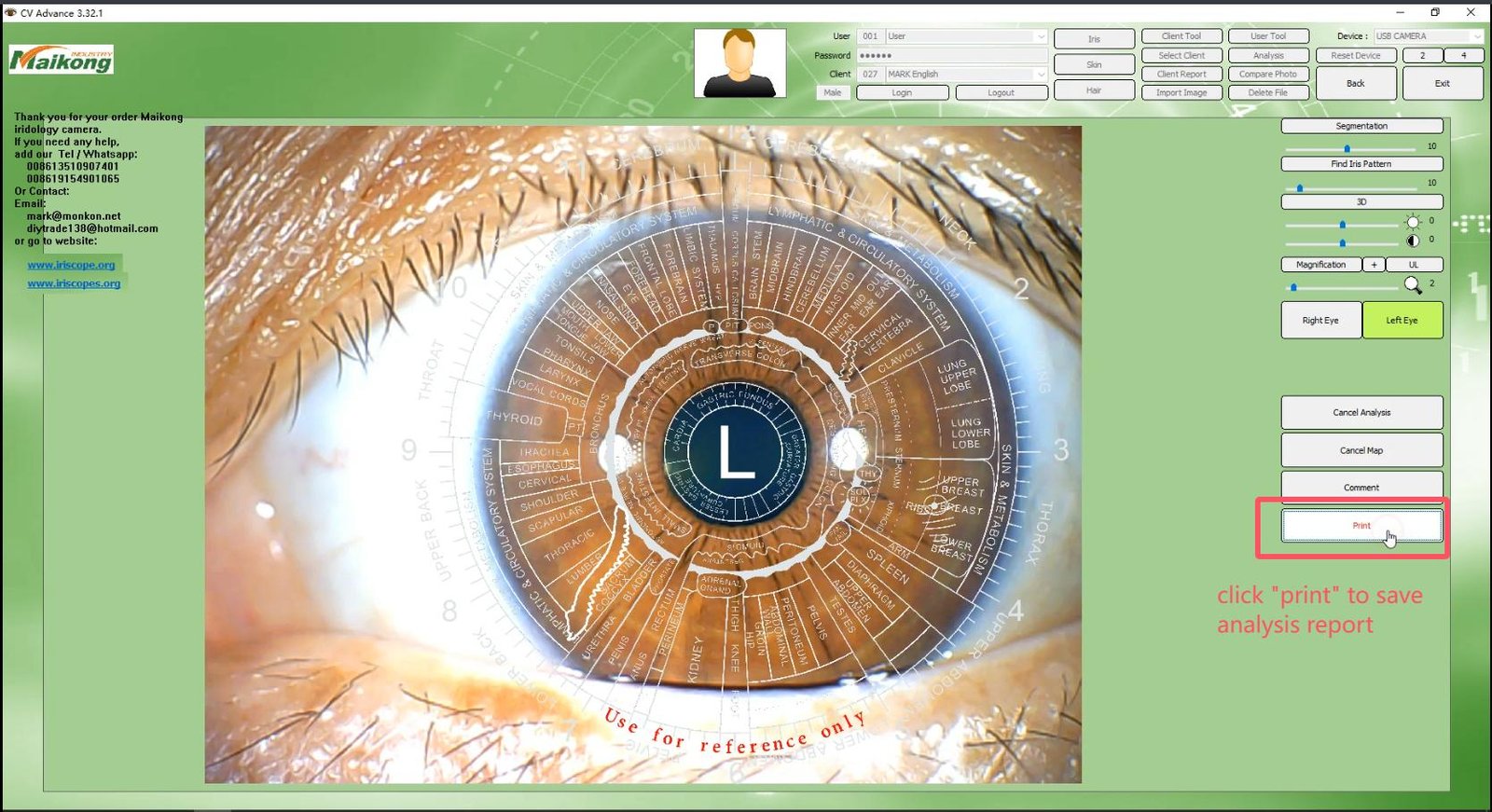Click the Login button
1492x812 pixels.
point(902,92)
